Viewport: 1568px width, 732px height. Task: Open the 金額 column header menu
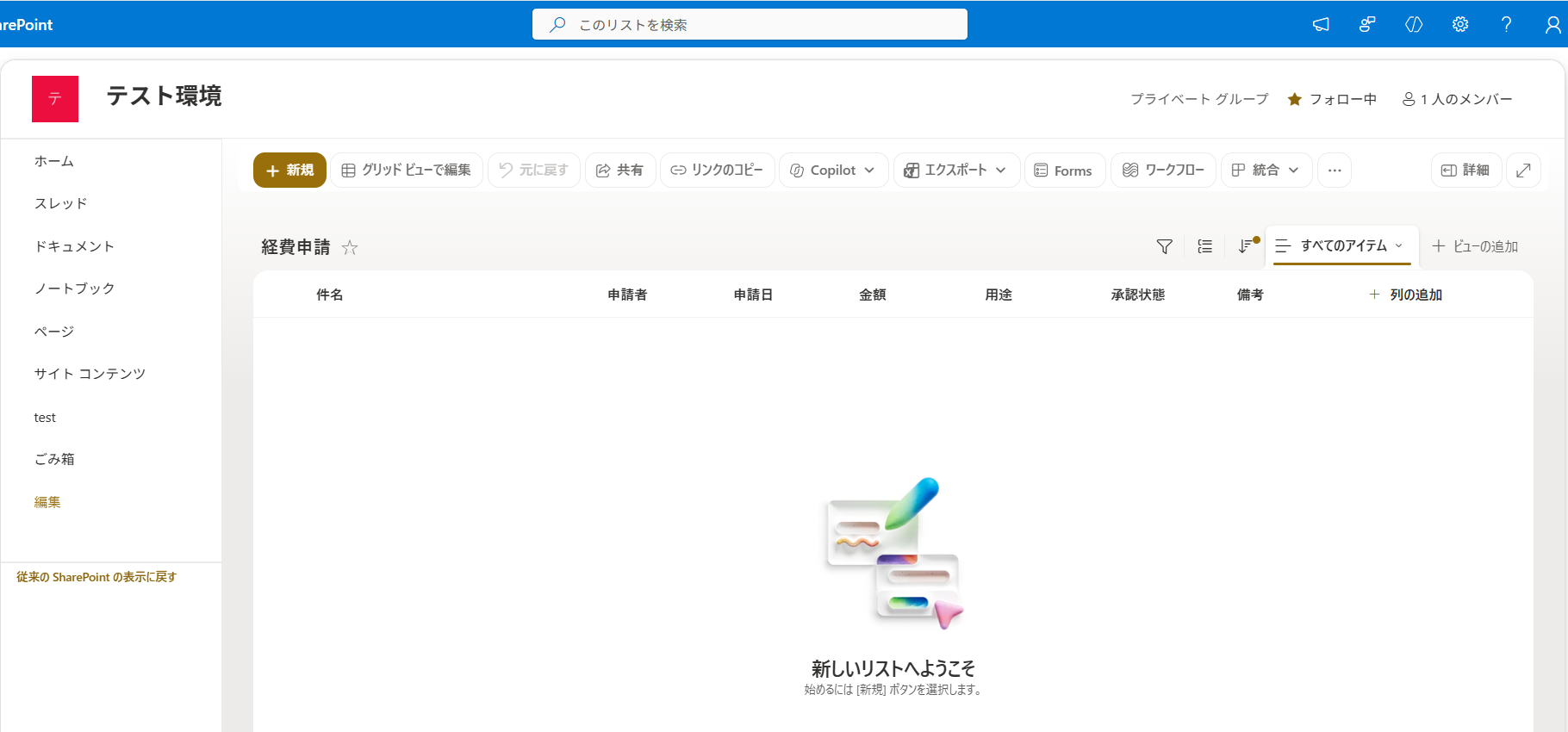(872, 295)
